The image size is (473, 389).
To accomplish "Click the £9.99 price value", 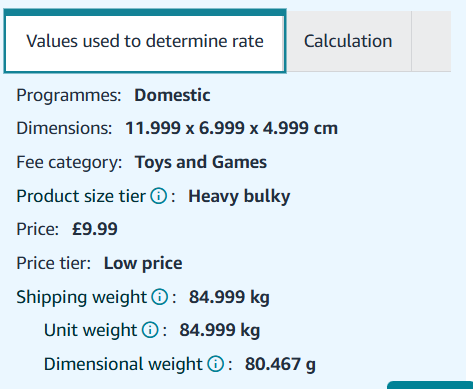I will [95, 229].
